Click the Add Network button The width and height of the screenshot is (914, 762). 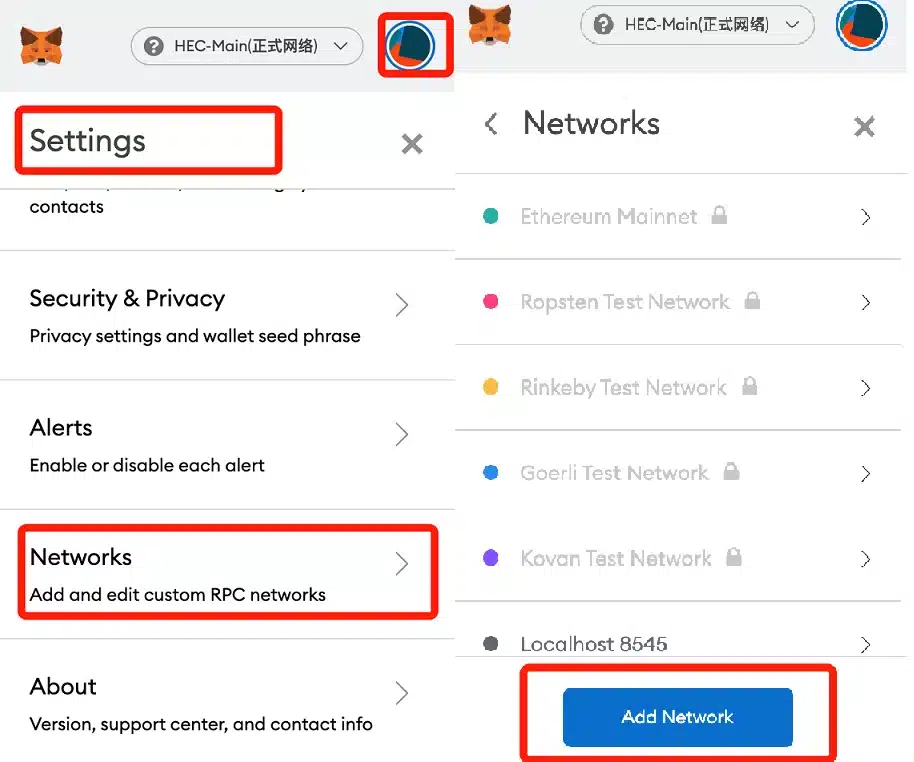click(x=677, y=717)
